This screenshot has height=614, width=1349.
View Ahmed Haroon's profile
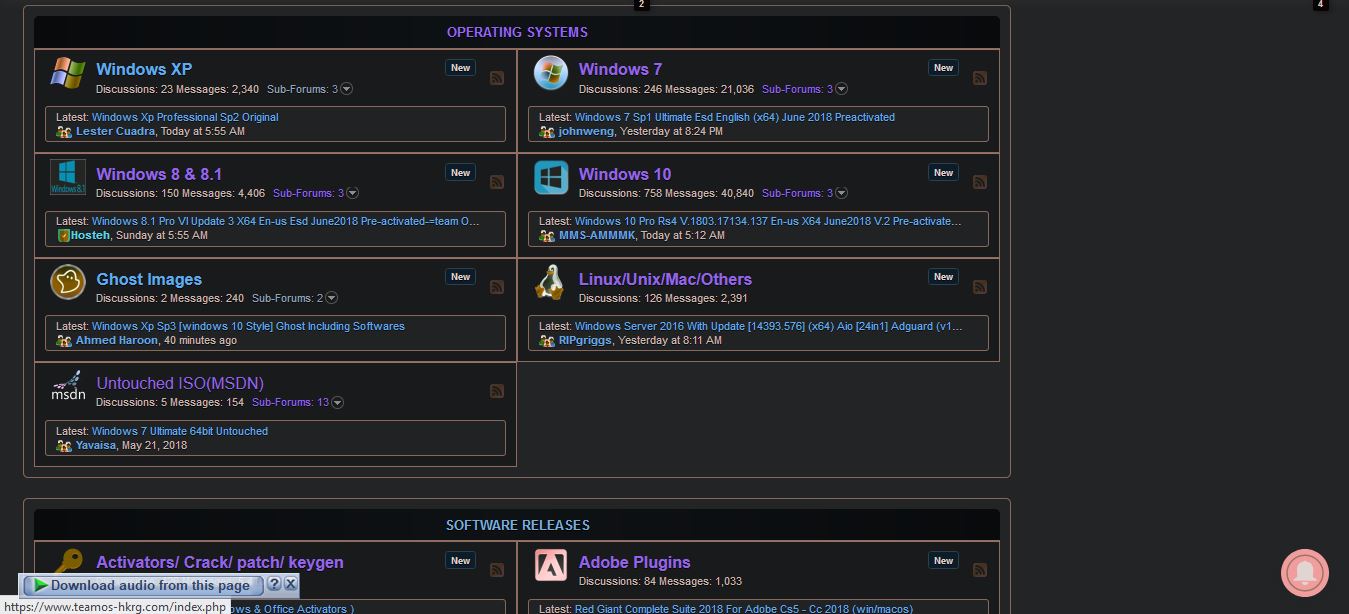[117, 340]
